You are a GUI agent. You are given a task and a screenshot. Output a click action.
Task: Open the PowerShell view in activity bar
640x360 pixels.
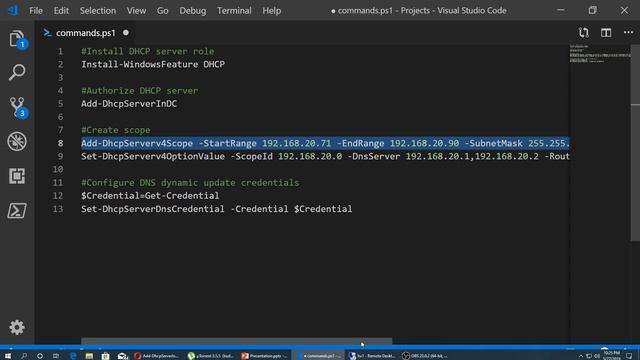[x=17, y=211]
